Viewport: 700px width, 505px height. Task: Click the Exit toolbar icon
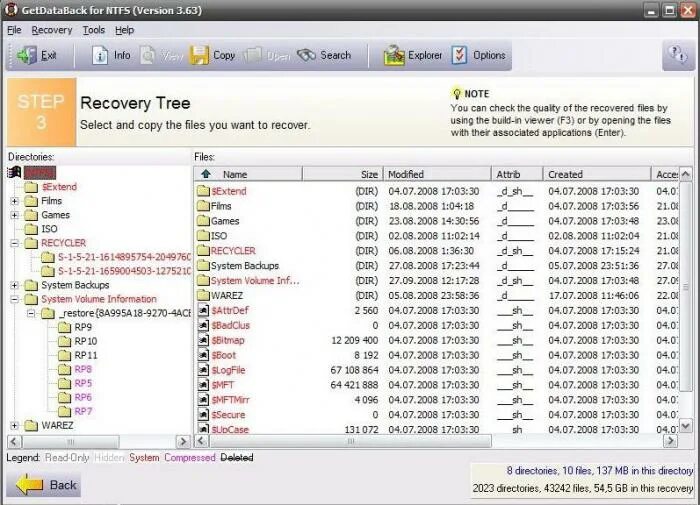point(27,55)
